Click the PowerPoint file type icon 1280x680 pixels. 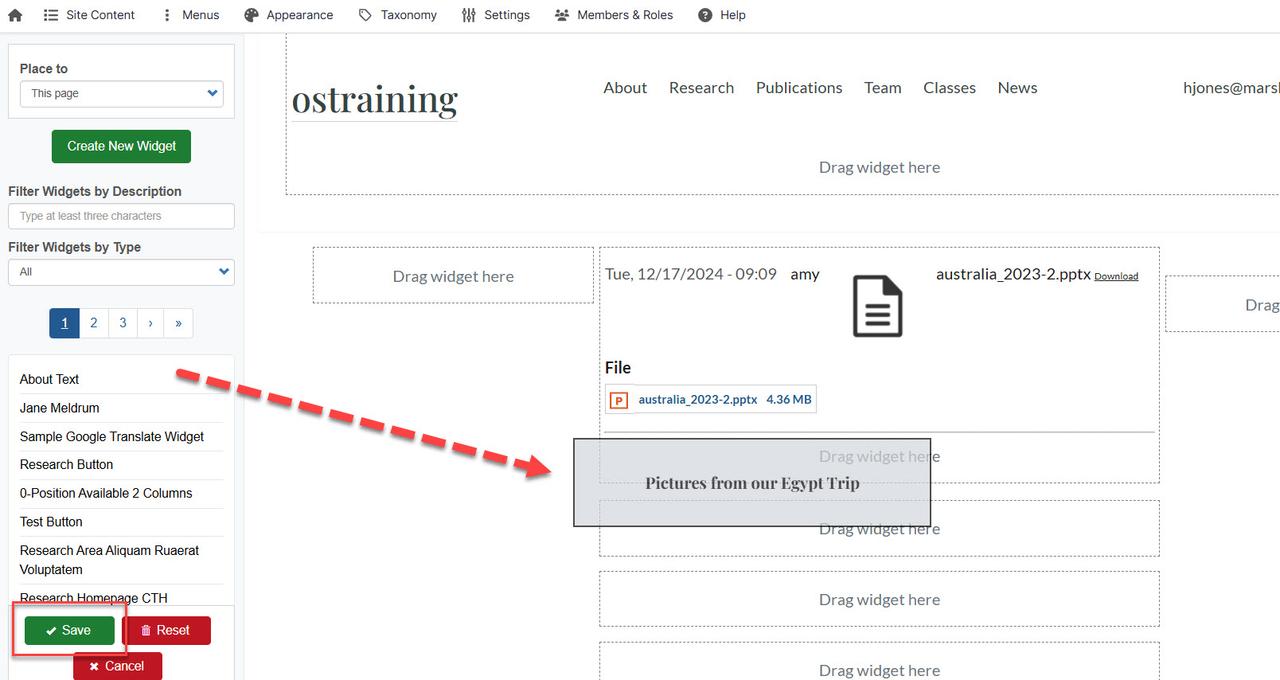pos(619,400)
